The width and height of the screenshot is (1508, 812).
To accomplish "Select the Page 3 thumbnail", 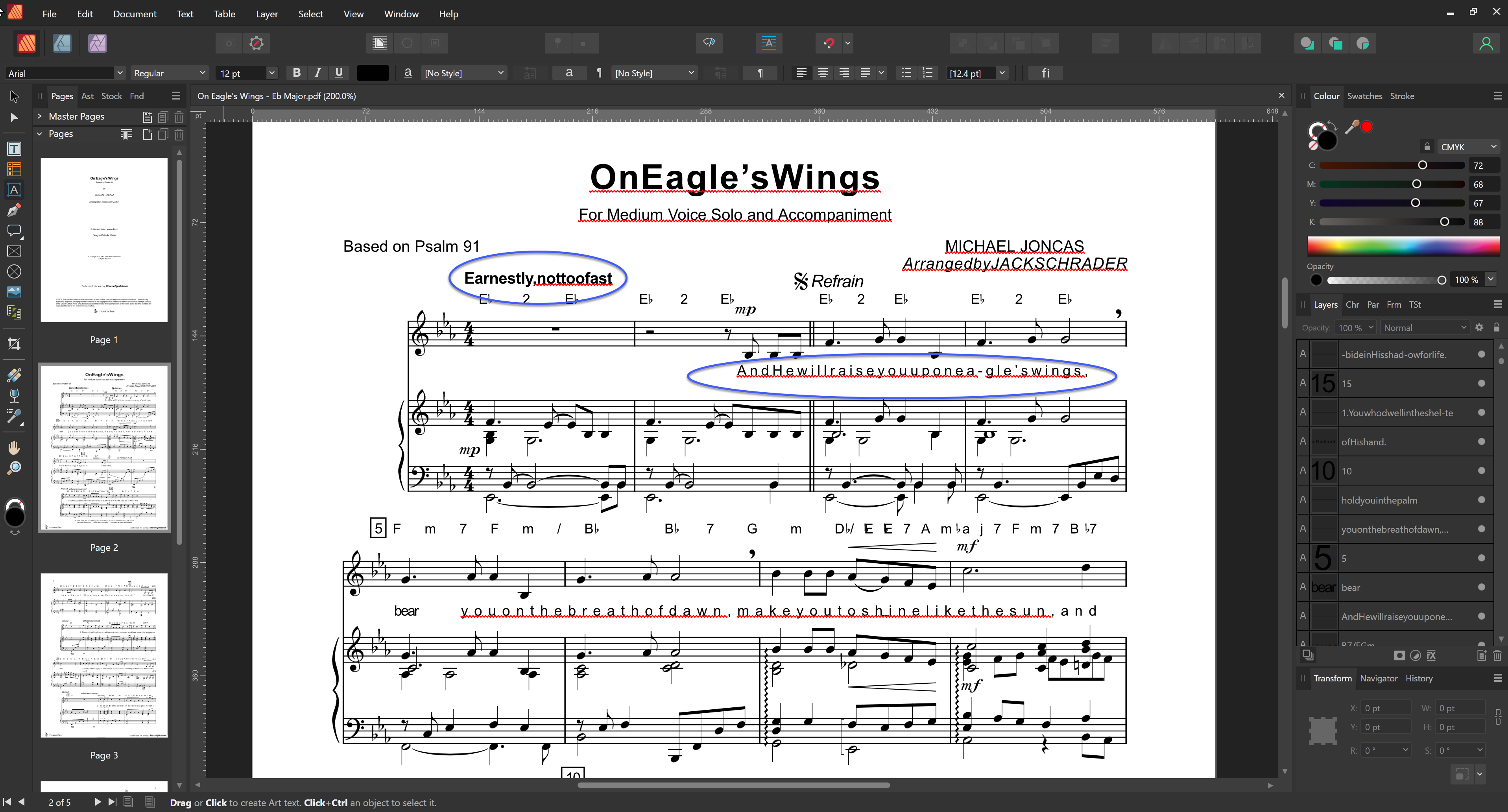I will coord(103,655).
